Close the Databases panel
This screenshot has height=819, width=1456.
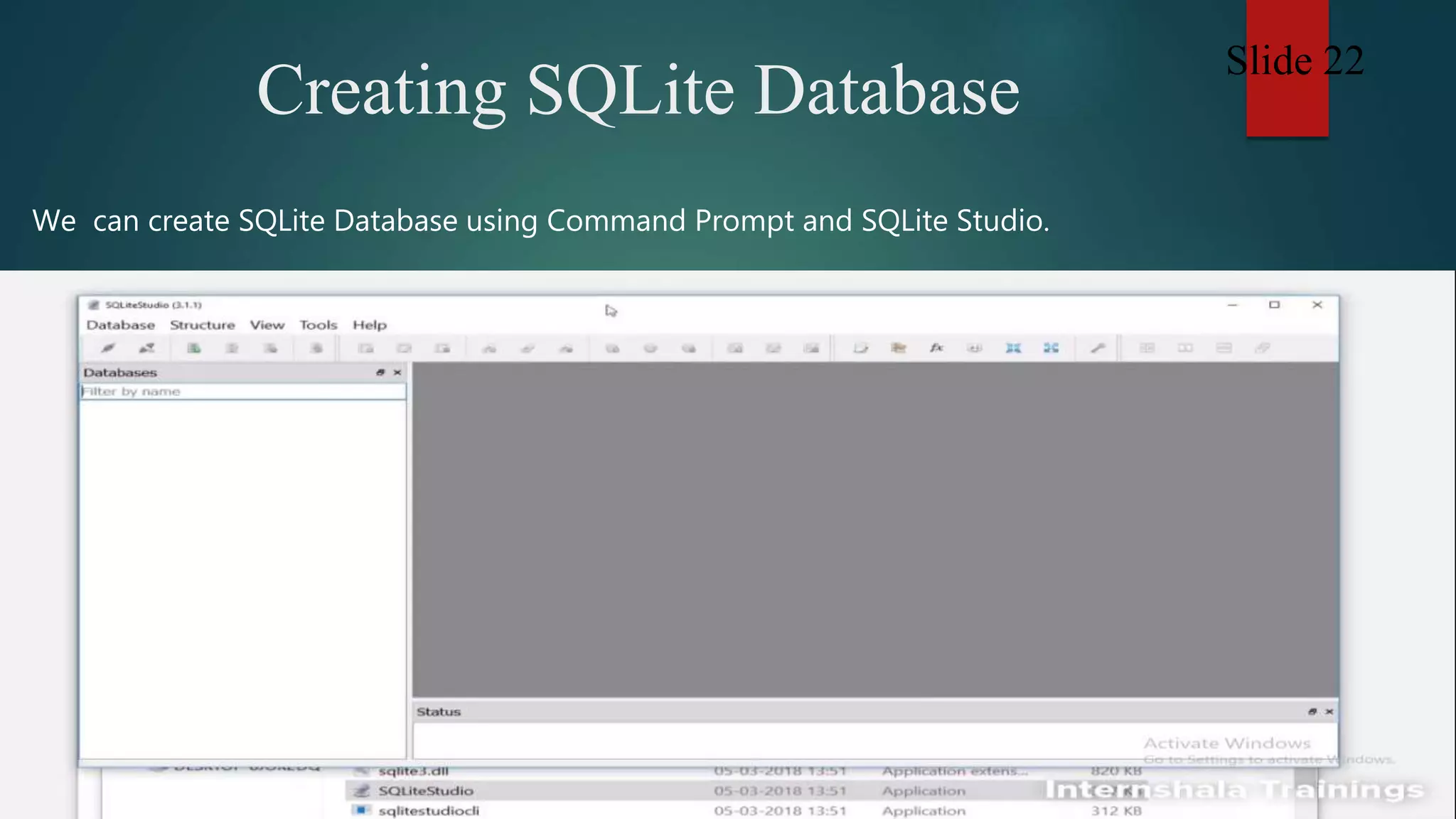tap(397, 373)
